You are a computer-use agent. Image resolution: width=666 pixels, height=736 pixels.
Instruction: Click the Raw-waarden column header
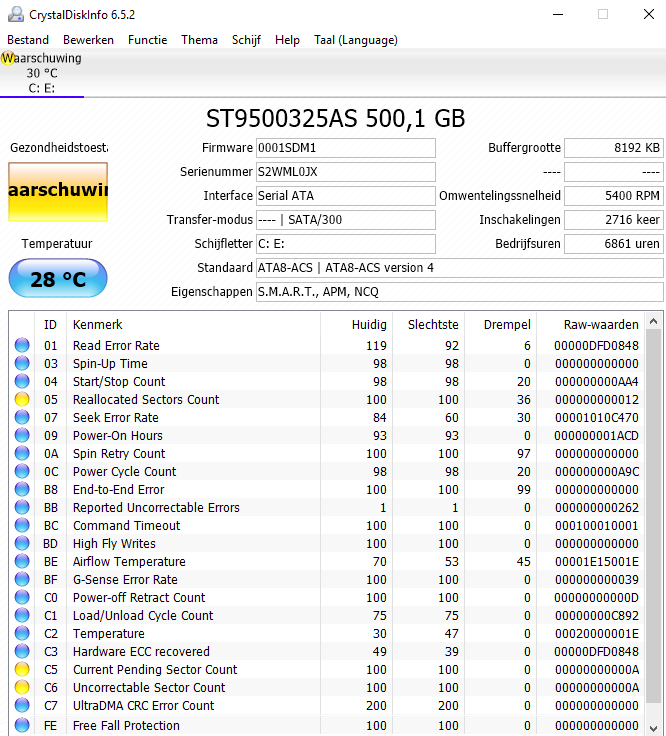click(591, 324)
